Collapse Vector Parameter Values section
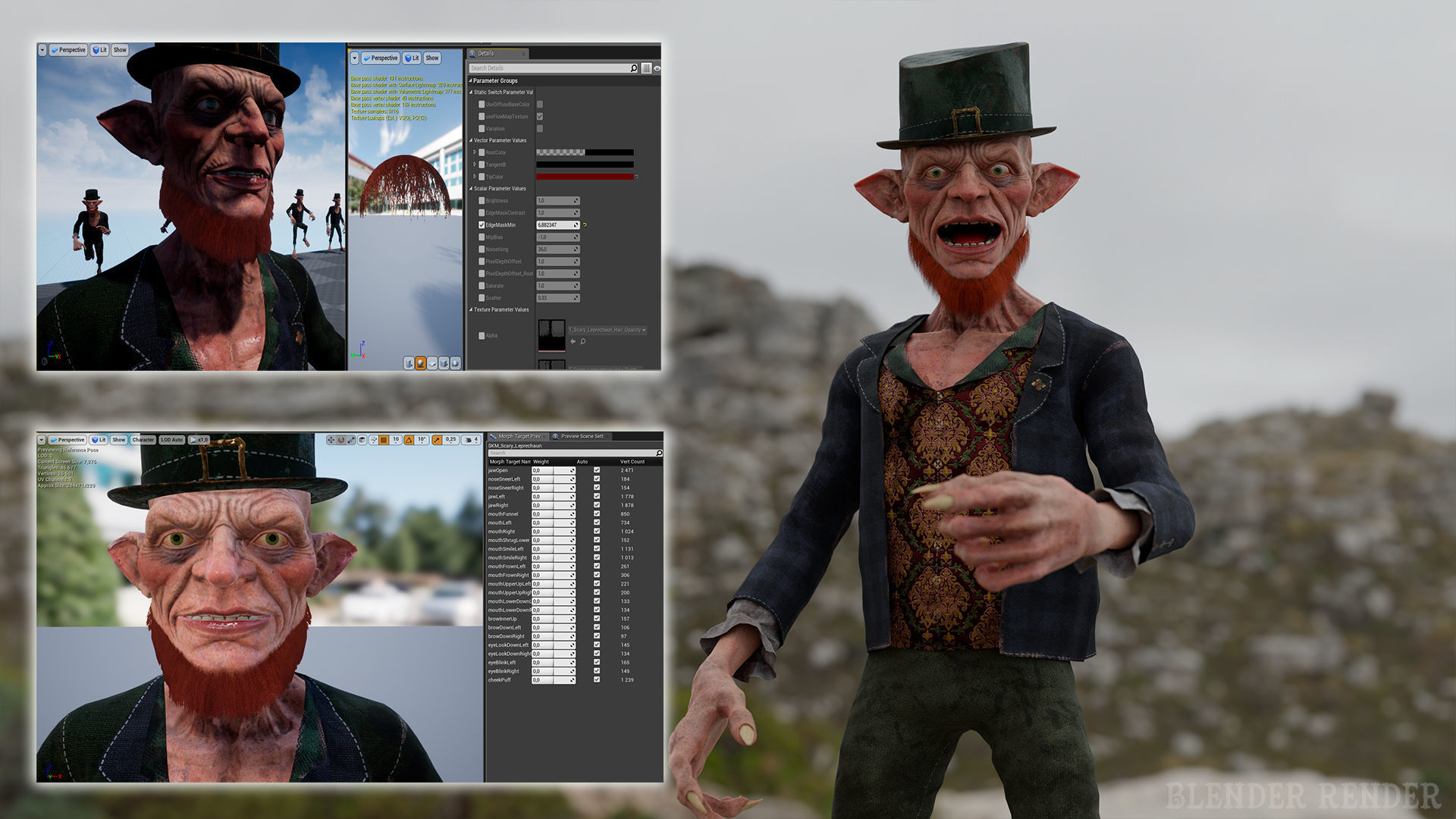1456x819 pixels. 471,140
